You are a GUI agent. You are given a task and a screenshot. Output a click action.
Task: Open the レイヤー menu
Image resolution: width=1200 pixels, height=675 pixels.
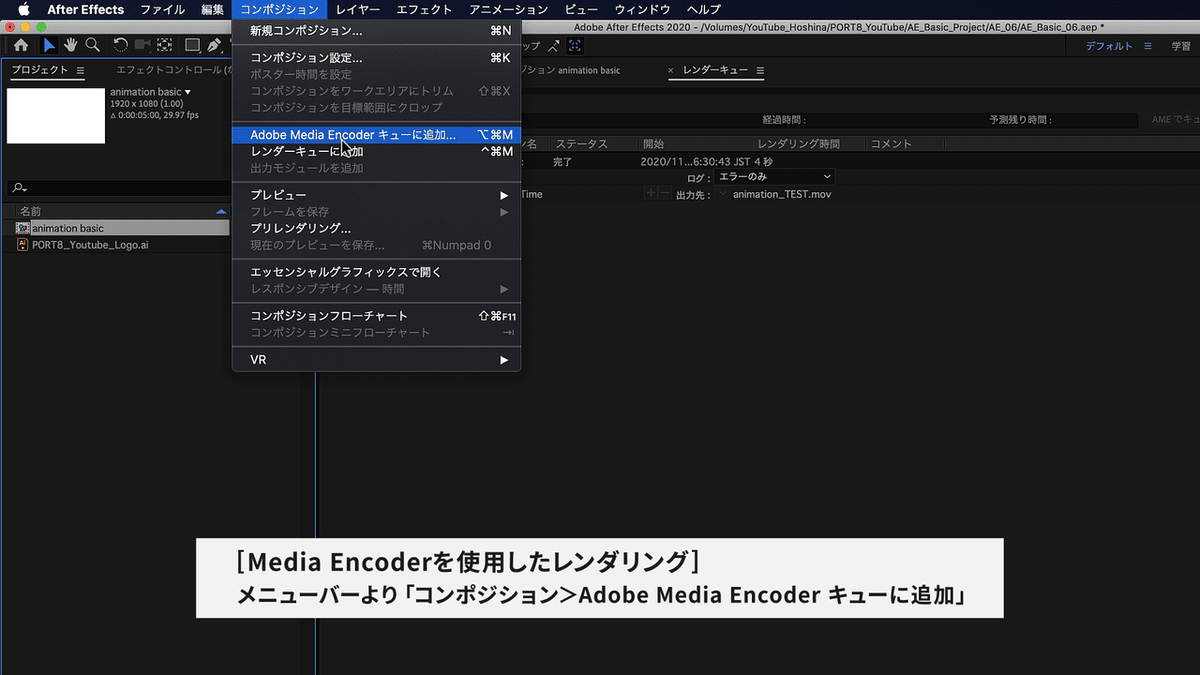[358, 9]
